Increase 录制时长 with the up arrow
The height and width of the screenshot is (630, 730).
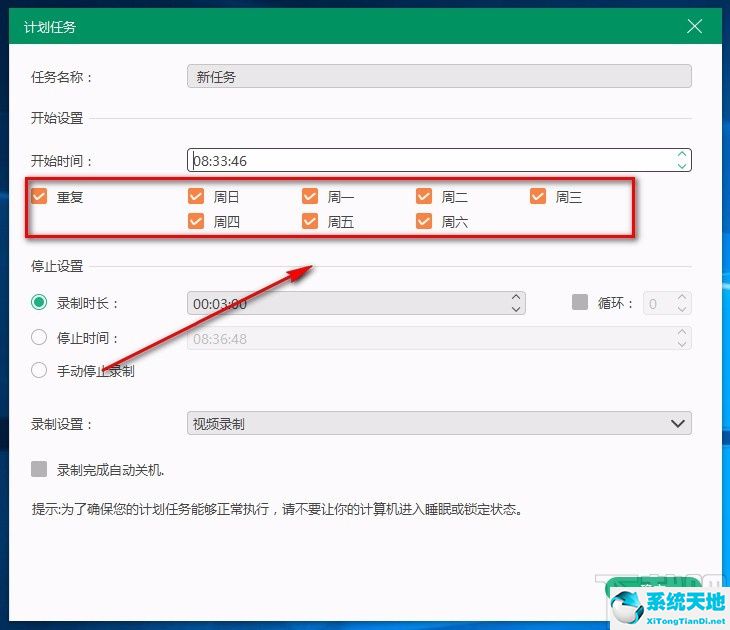[x=516, y=297]
